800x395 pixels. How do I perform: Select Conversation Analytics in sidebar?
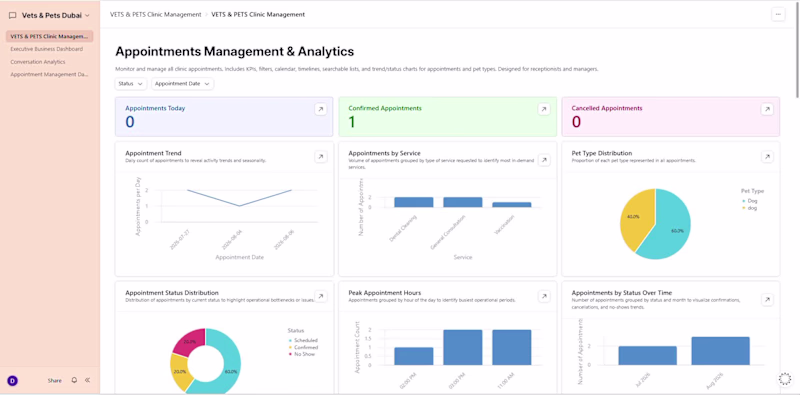pyautogui.click(x=38, y=62)
